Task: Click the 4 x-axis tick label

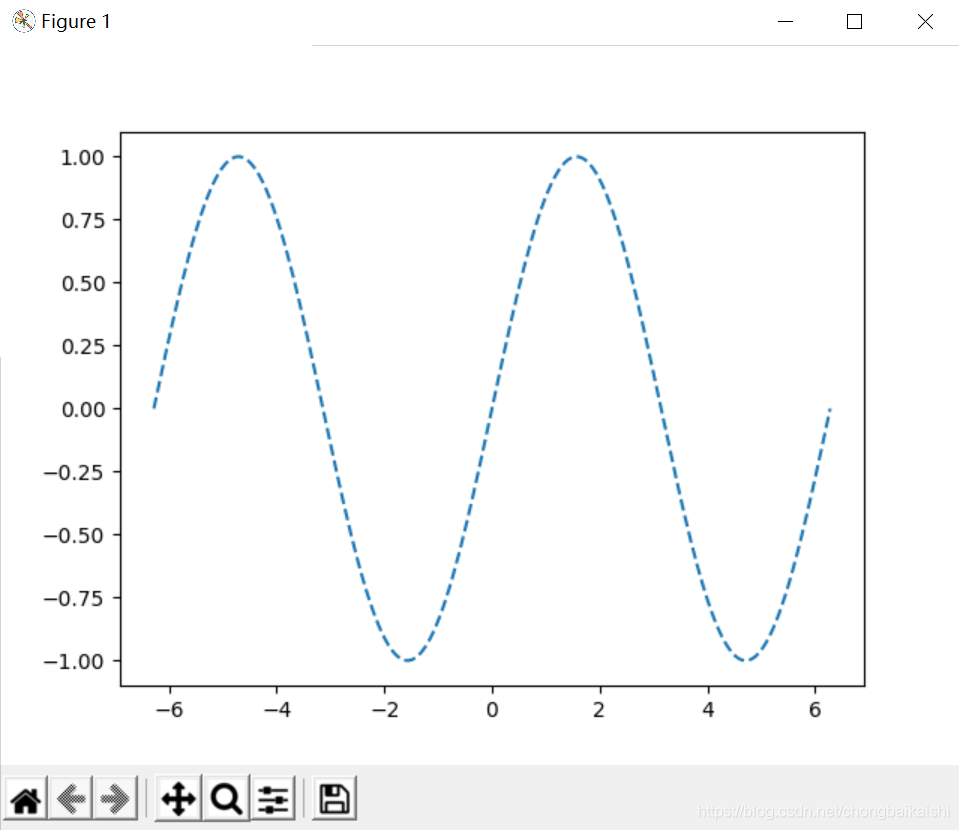Action: coord(708,710)
